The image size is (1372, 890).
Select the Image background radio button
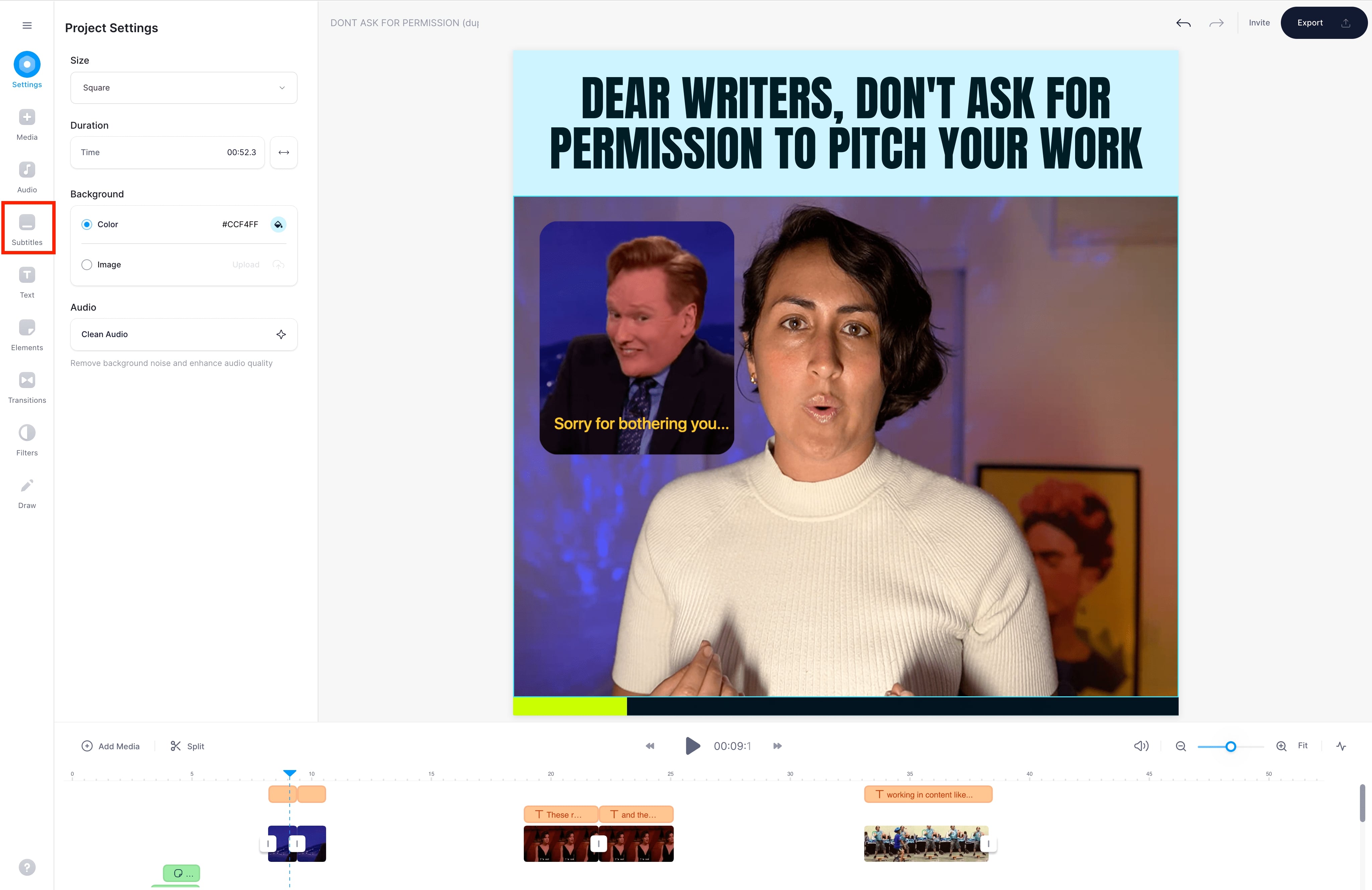coord(86,265)
